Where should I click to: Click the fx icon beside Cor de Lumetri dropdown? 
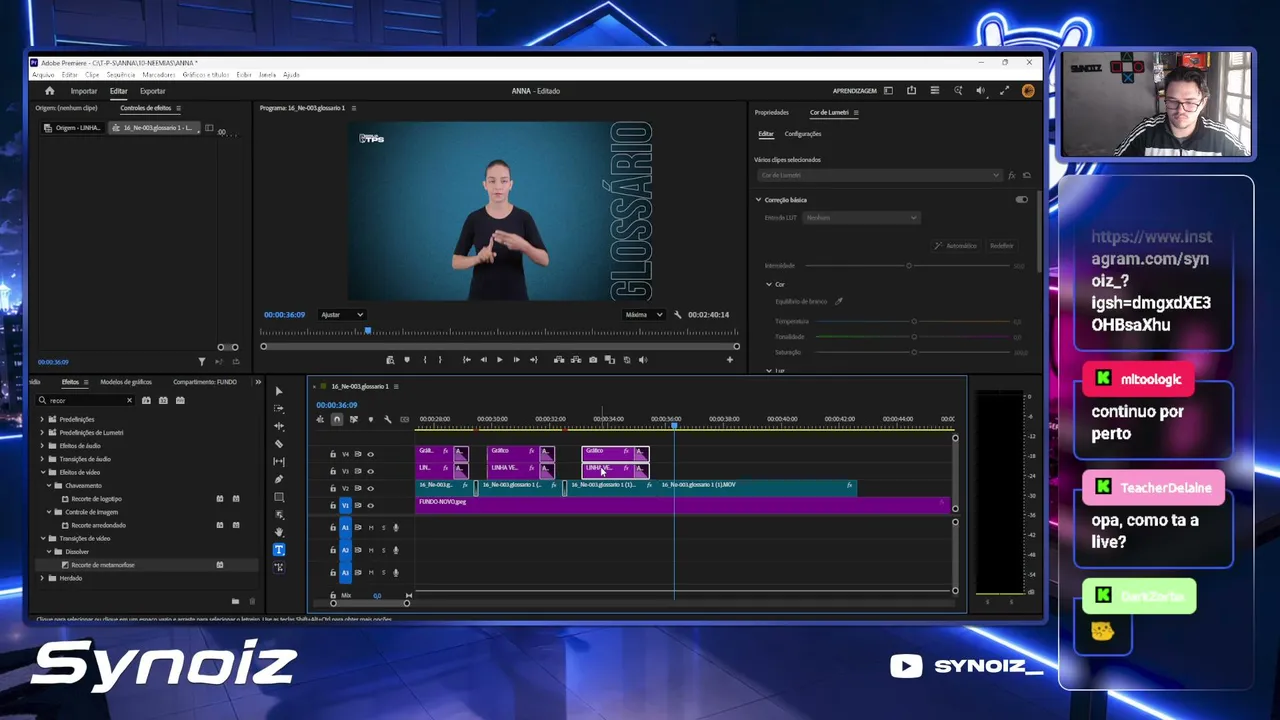(1012, 175)
